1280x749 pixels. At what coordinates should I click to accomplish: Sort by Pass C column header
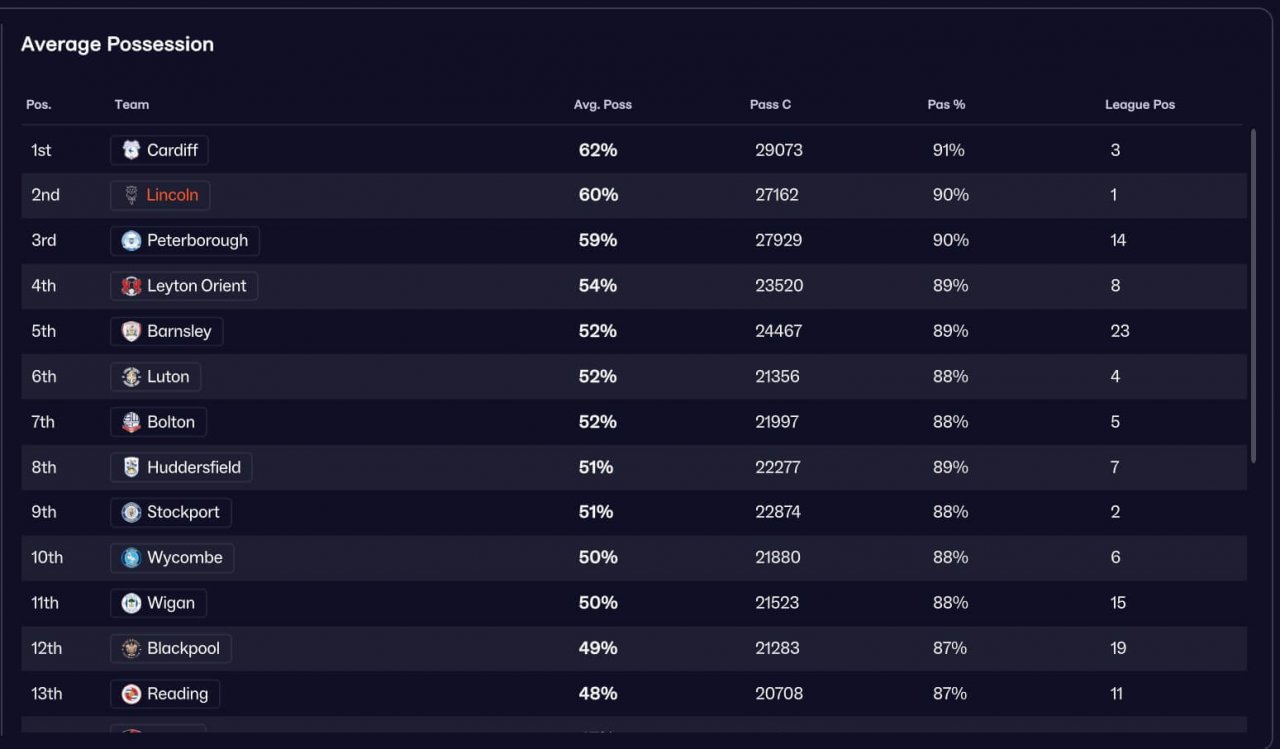point(771,104)
